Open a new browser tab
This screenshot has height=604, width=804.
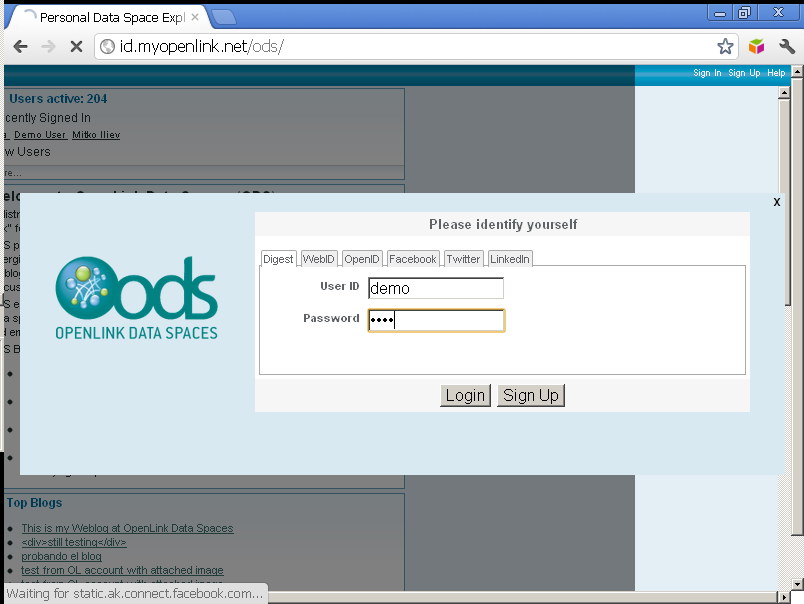pos(224,17)
